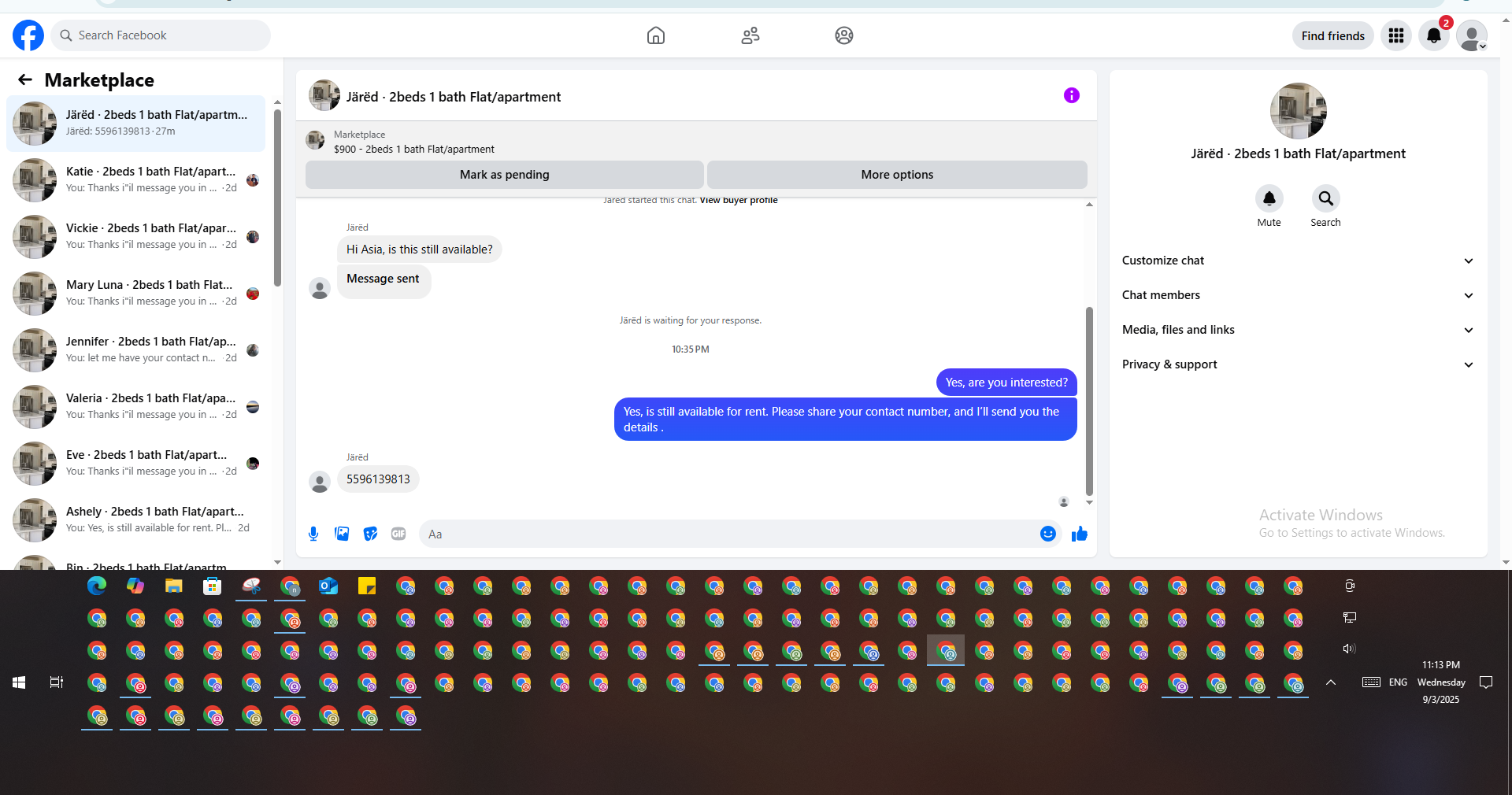This screenshot has height=795, width=1512.
Task: Expand Chat members section
Action: click(1299, 295)
